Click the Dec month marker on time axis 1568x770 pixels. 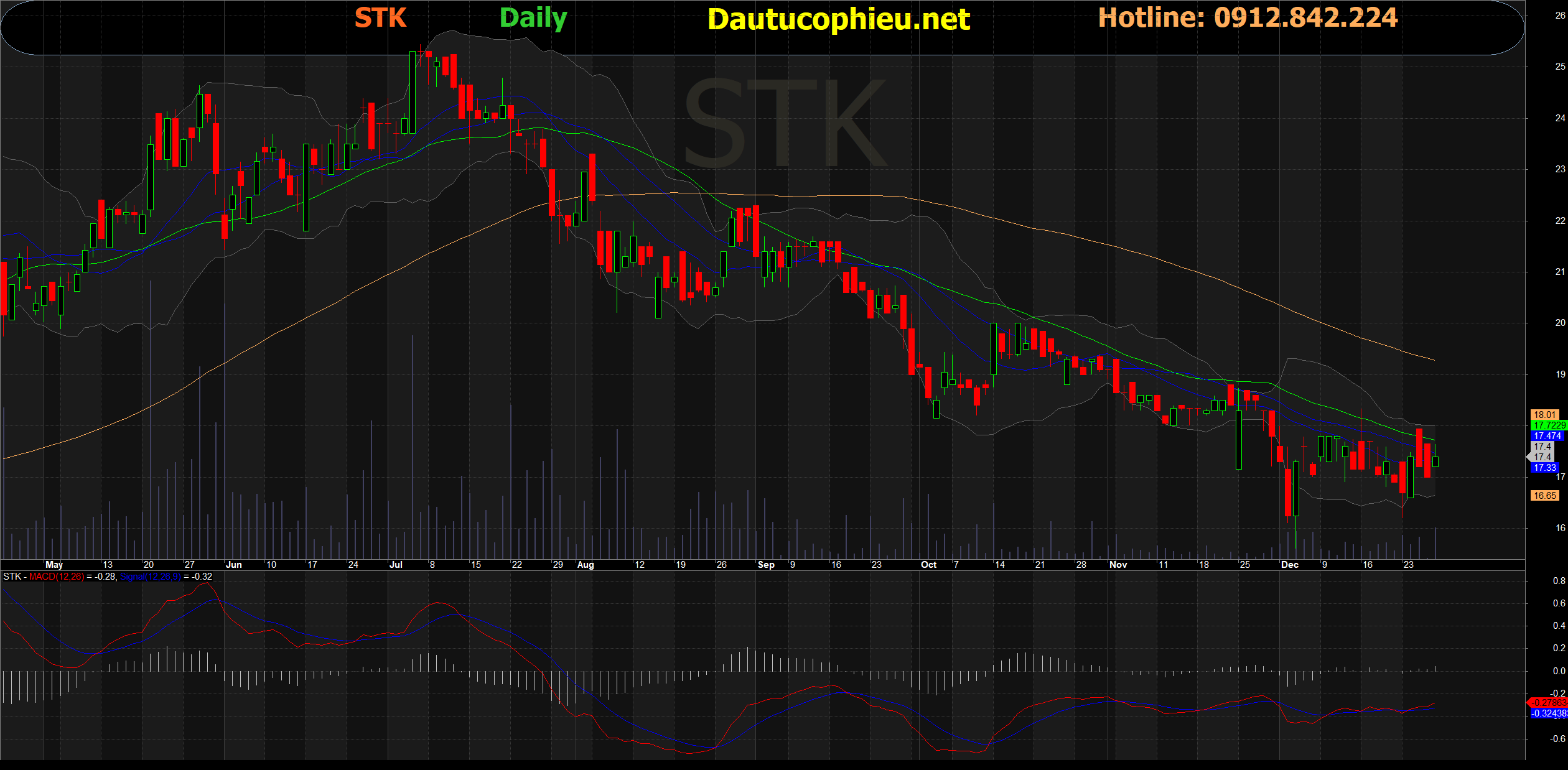tap(1289, 565)
